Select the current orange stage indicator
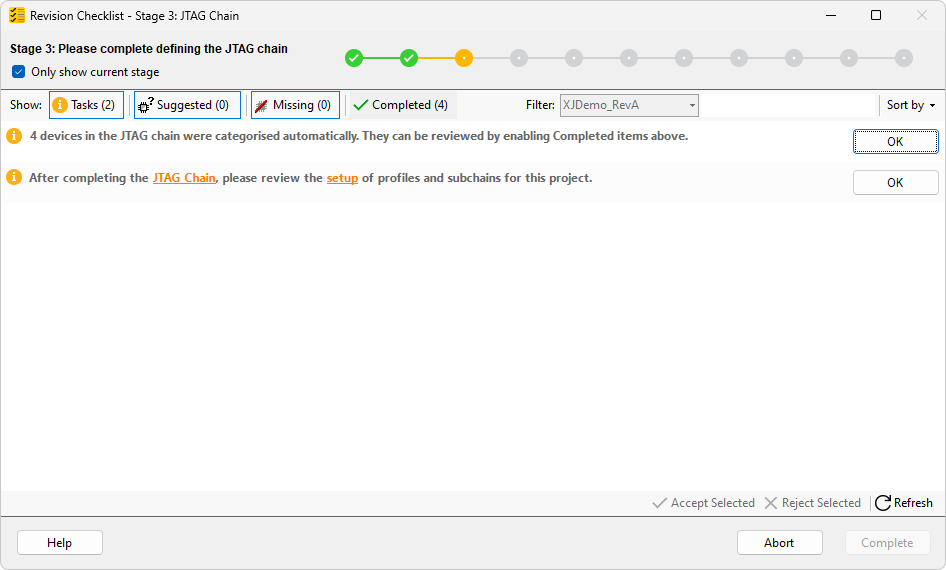The width and height of the screenshot is (946, 570). 464,58
